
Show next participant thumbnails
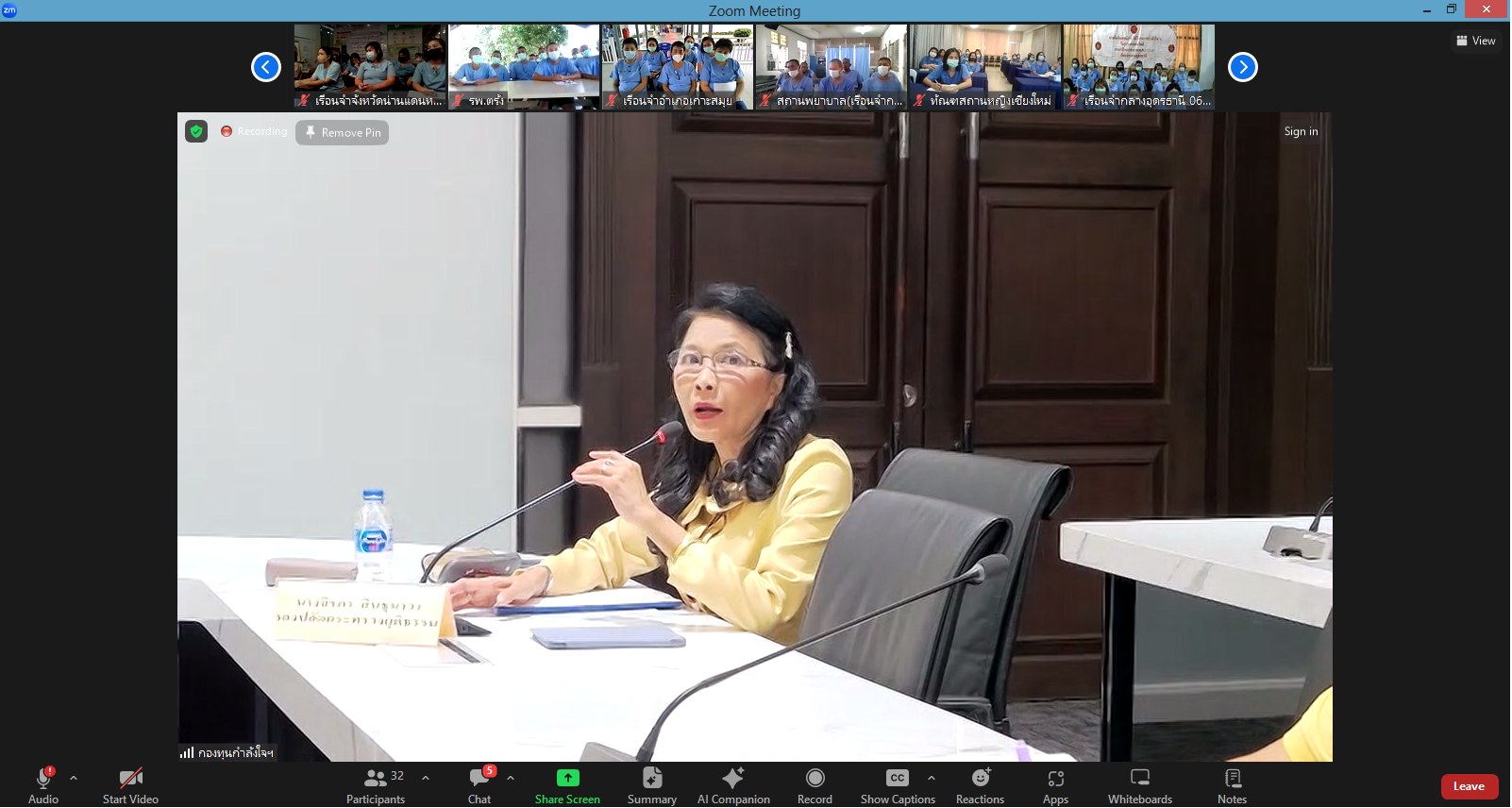1242,67
